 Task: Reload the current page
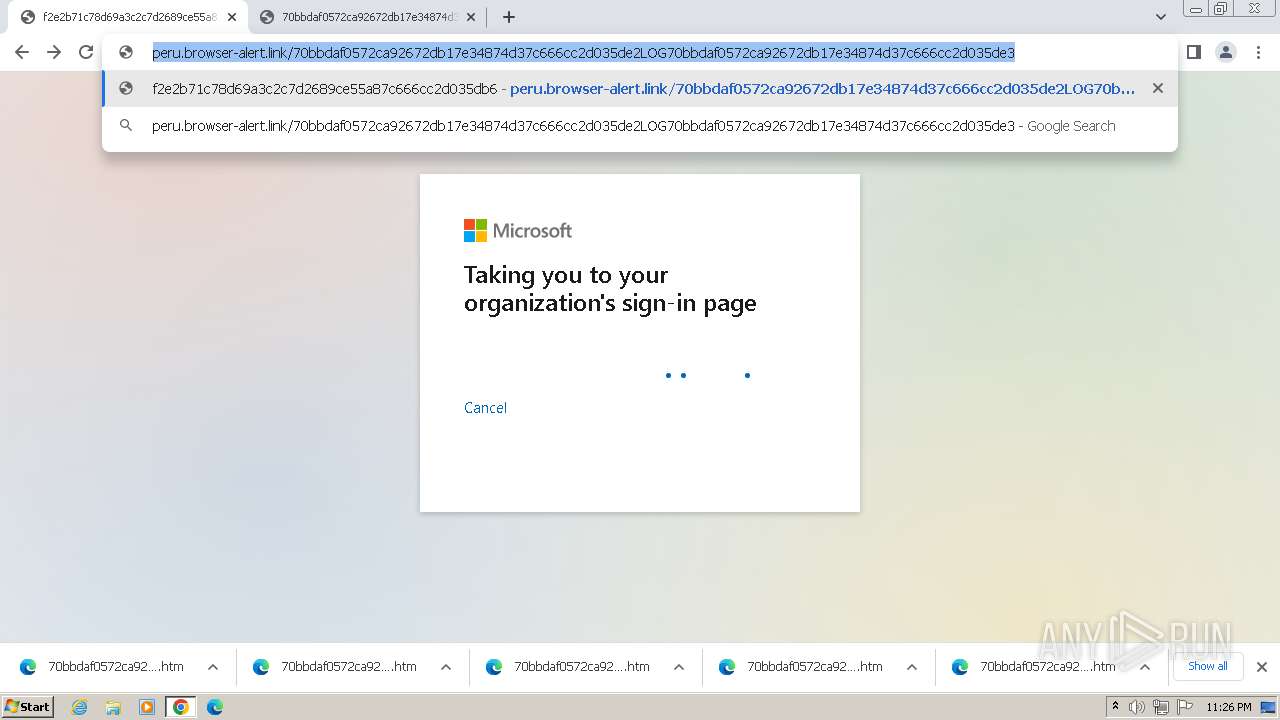[x=86, y=52]
